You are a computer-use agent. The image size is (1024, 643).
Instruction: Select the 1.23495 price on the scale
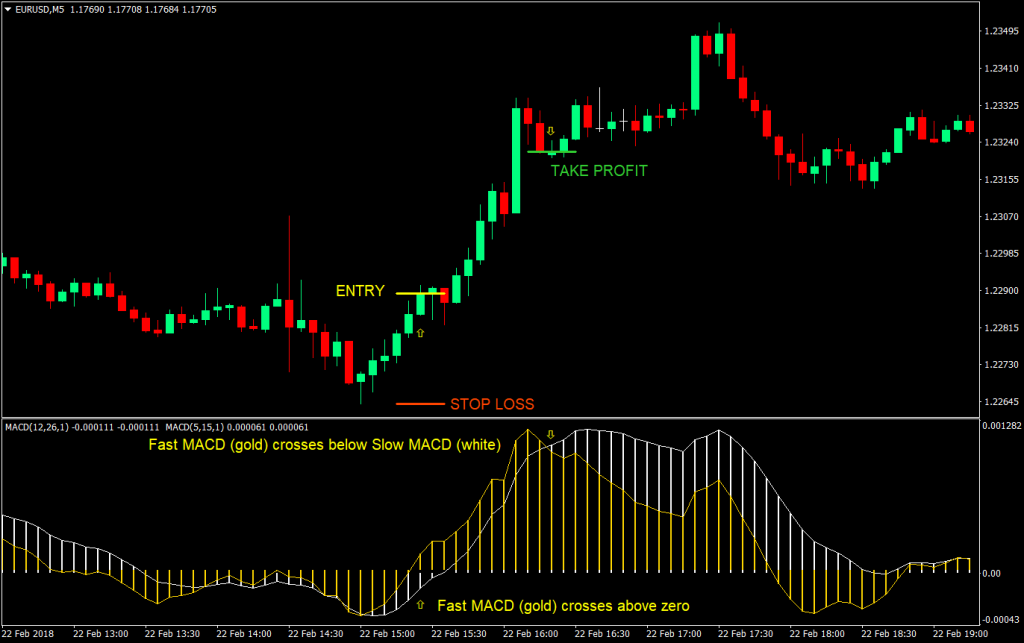click(1001, 31)
